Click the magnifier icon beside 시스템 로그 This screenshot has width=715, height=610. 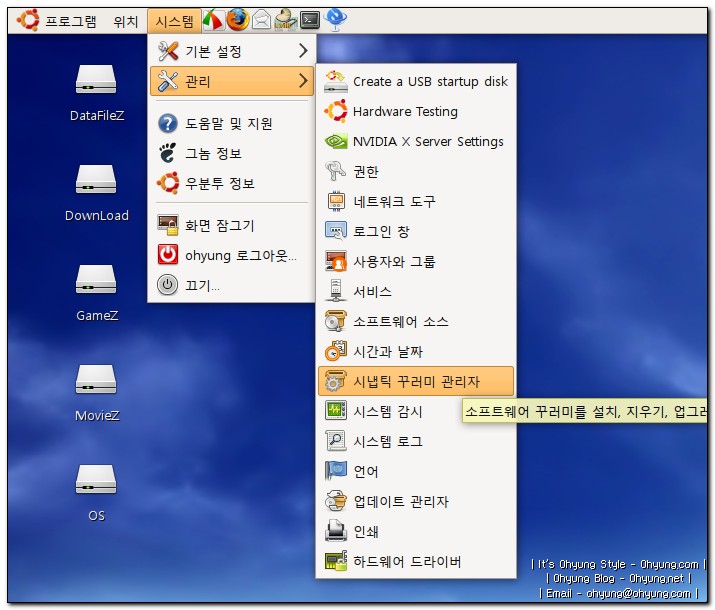coord(336,441)
